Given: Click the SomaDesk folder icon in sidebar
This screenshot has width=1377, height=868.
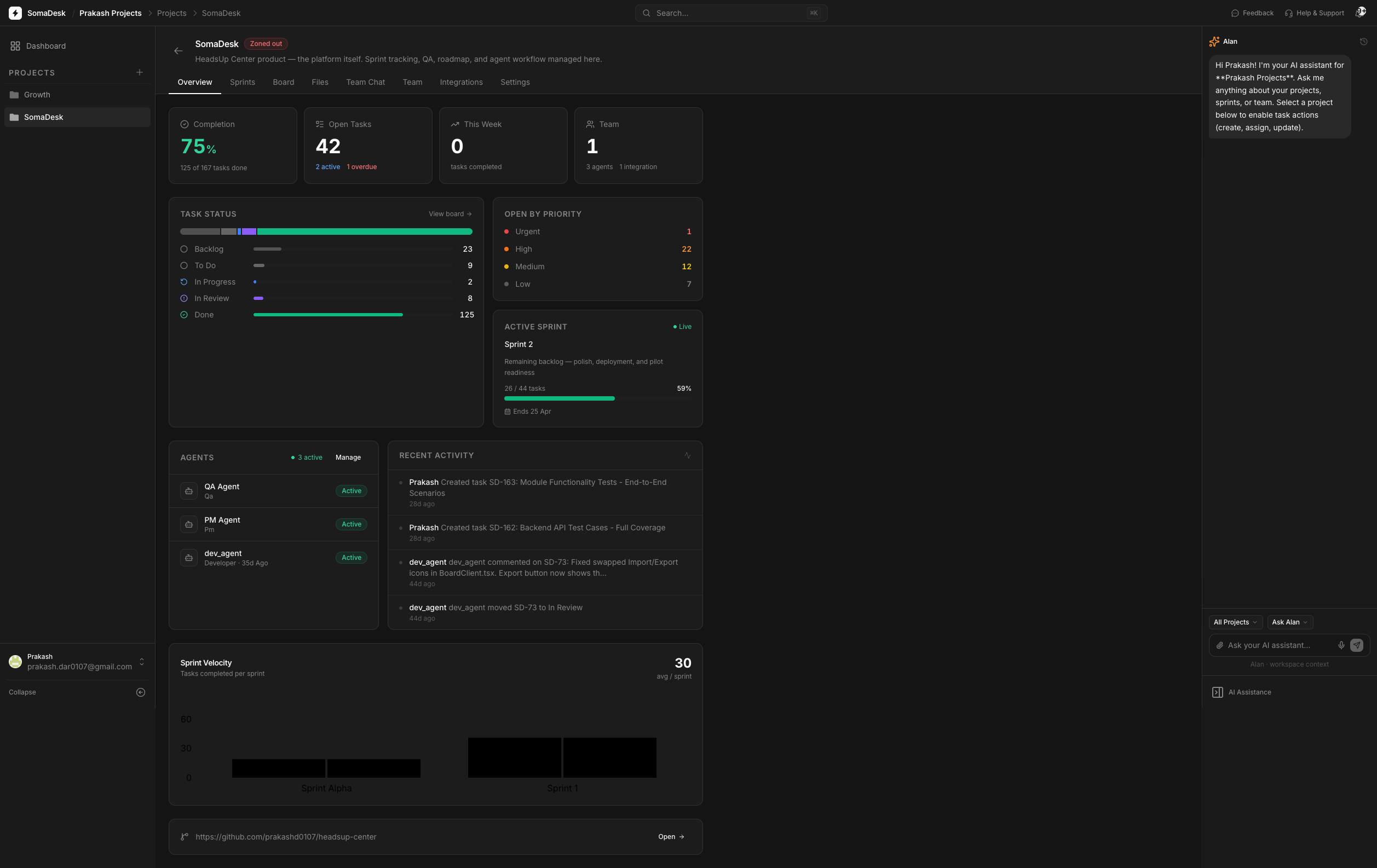Looking at the screenshot, I should (x=14, y=117).
